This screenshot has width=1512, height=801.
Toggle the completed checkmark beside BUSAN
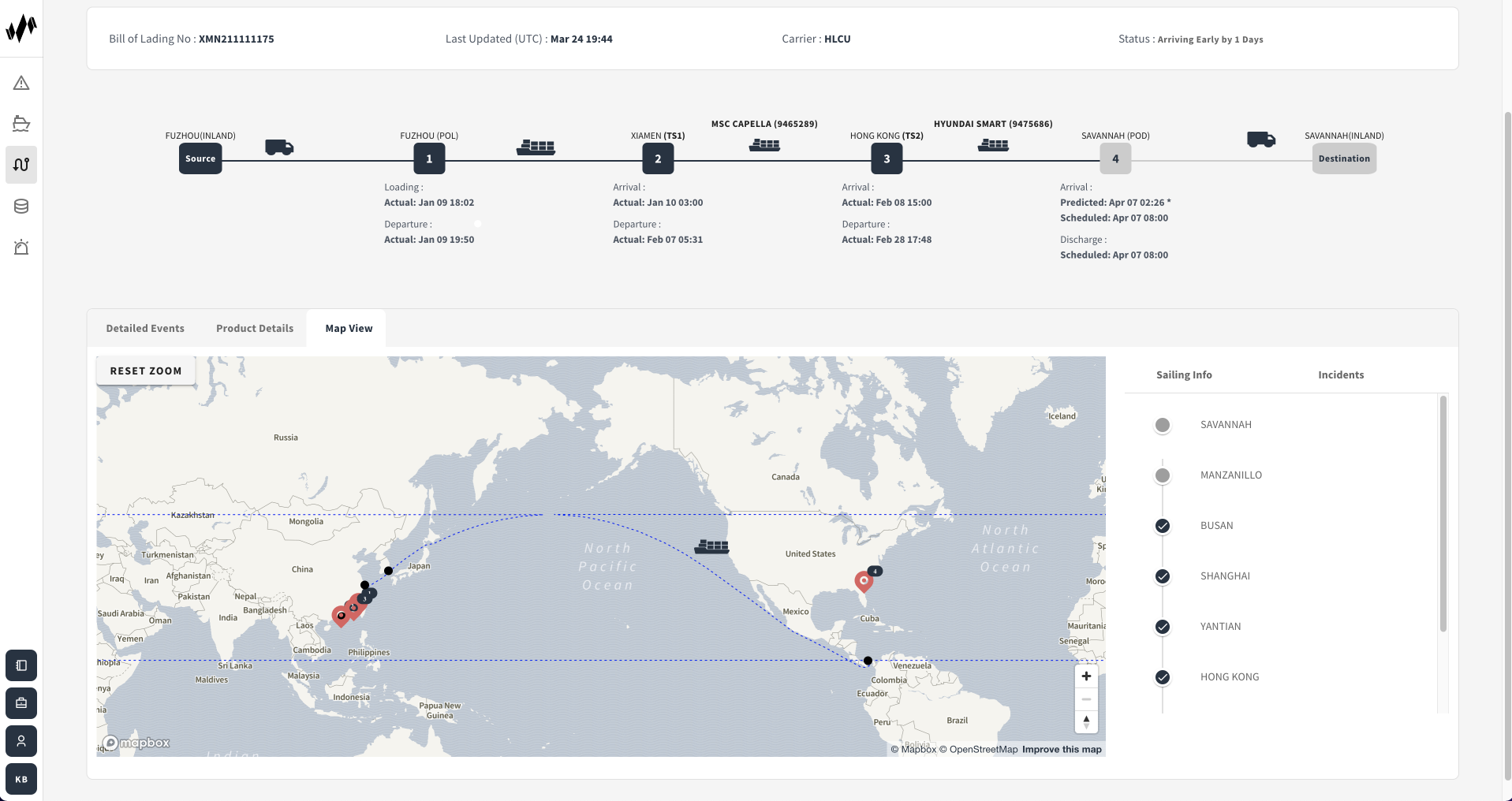tap(1162, 526)
